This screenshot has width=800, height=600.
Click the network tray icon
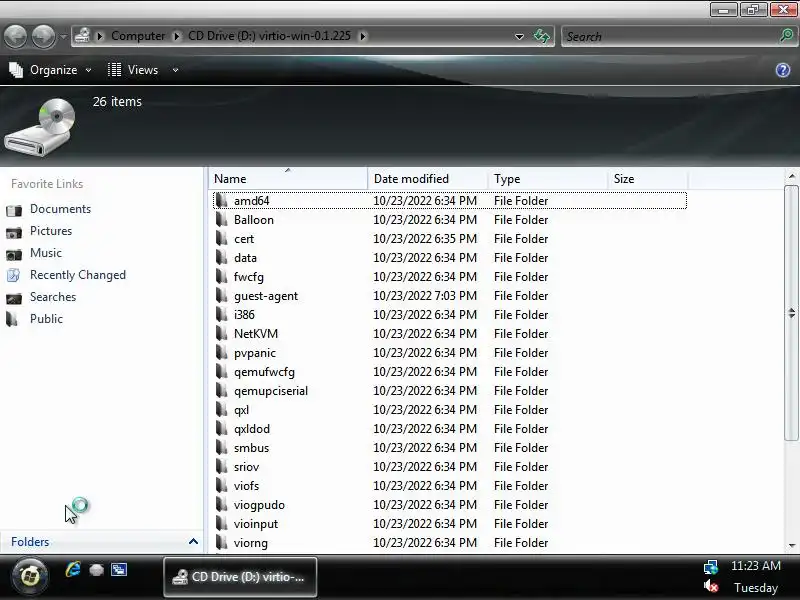click(x=711, y=566)
